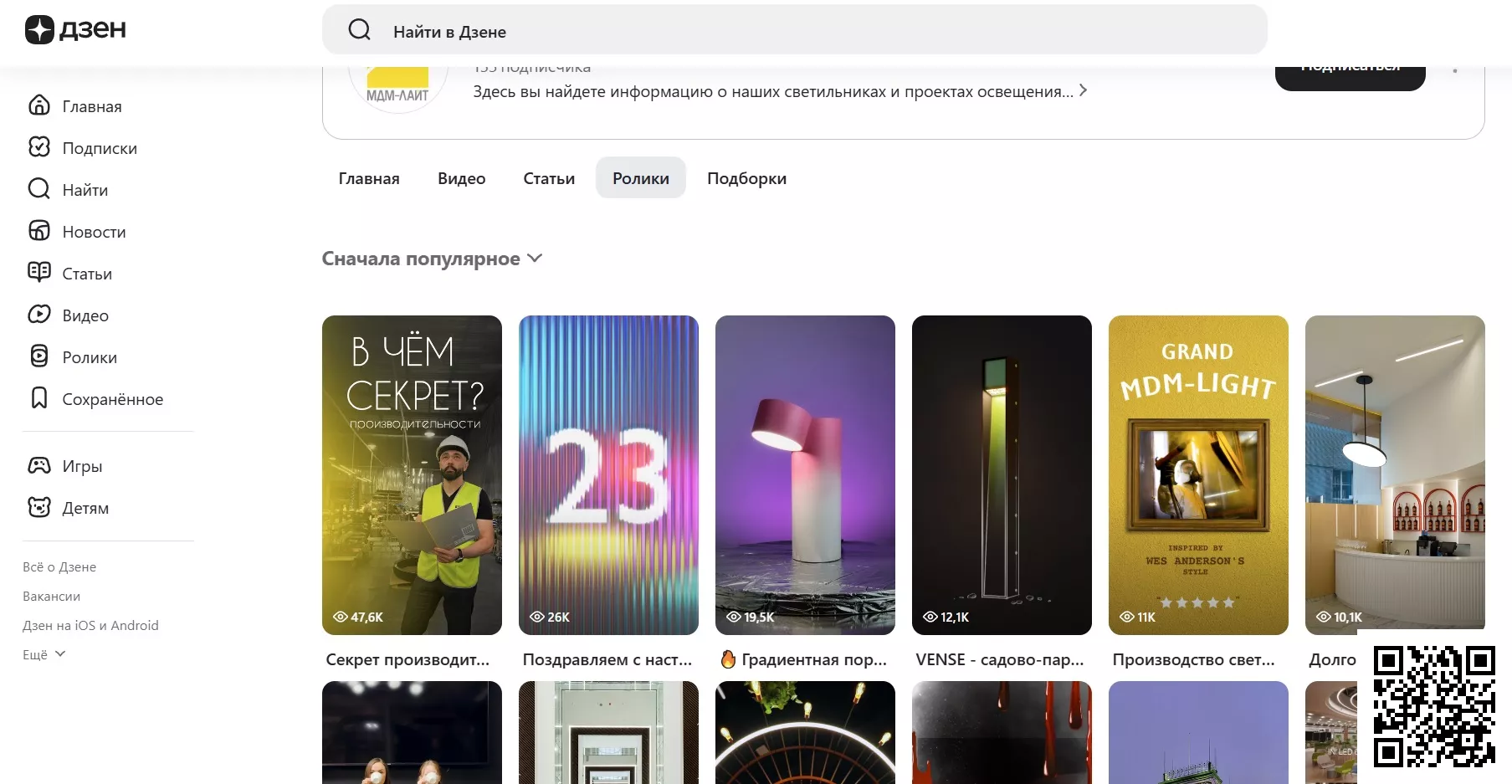This screenshot has height=784, width=1512.
Task: Click the Сохранённое bookmark icon
Action: click(39, 398)
